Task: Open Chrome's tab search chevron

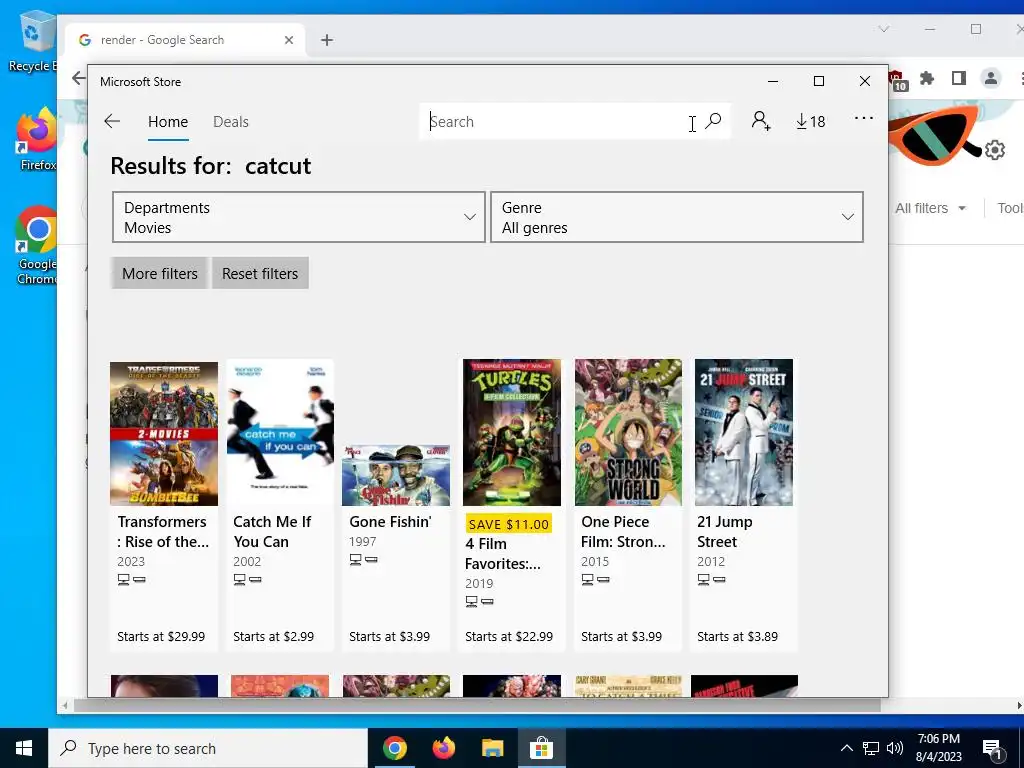Action: (884, 29)
